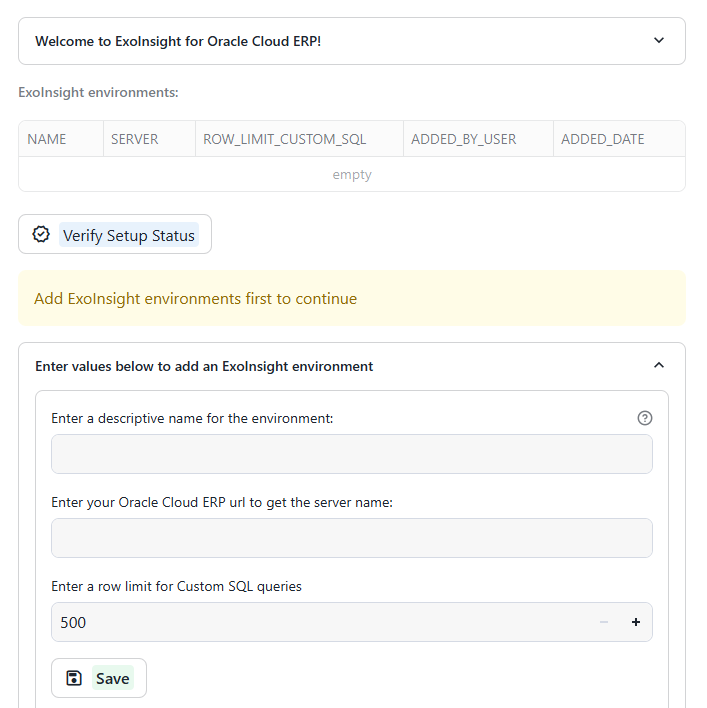707x708 pixels.
Task: Click the empty table placeholder row
Action: pos(352,174)
